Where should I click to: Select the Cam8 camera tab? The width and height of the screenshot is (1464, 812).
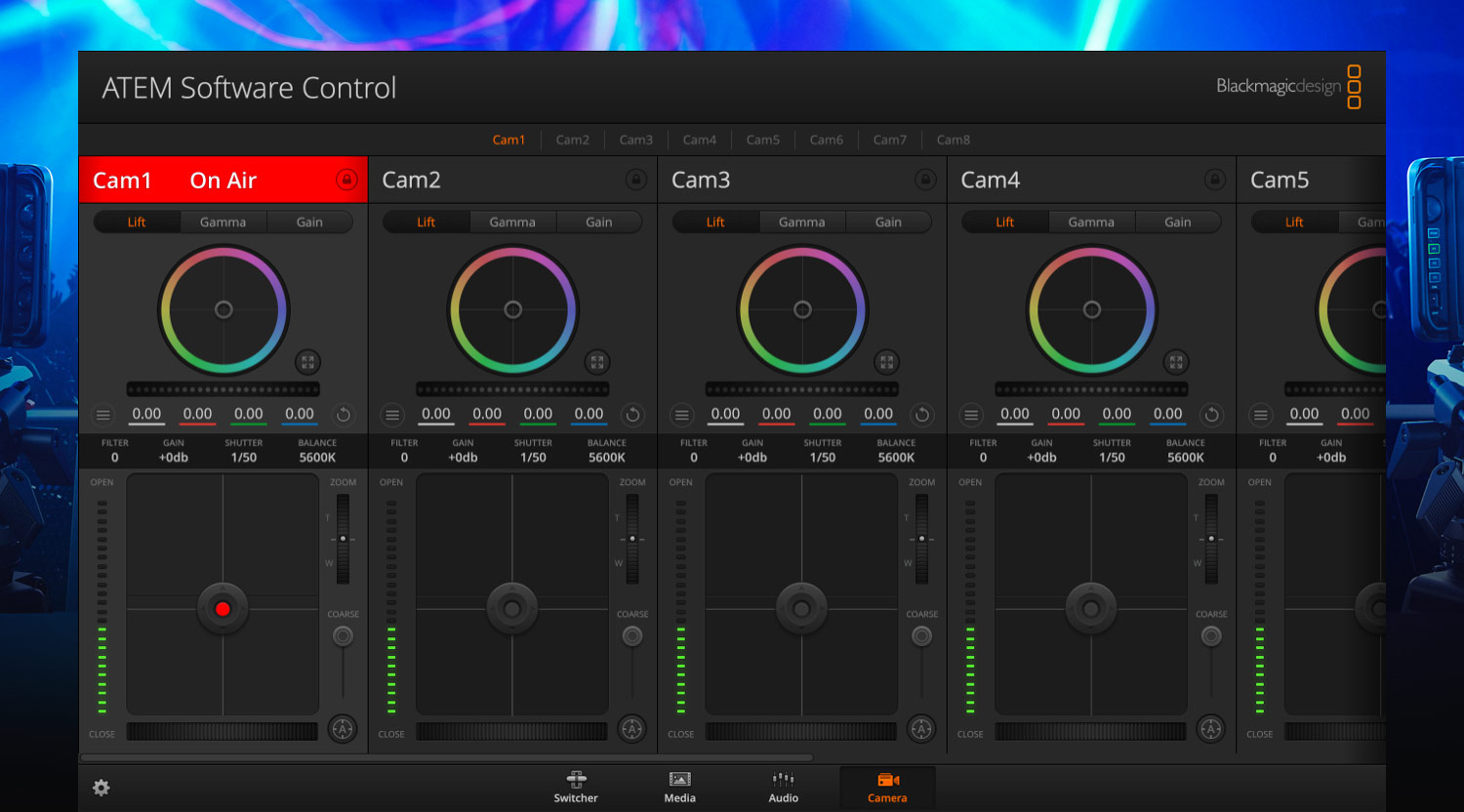pos(953,140)
